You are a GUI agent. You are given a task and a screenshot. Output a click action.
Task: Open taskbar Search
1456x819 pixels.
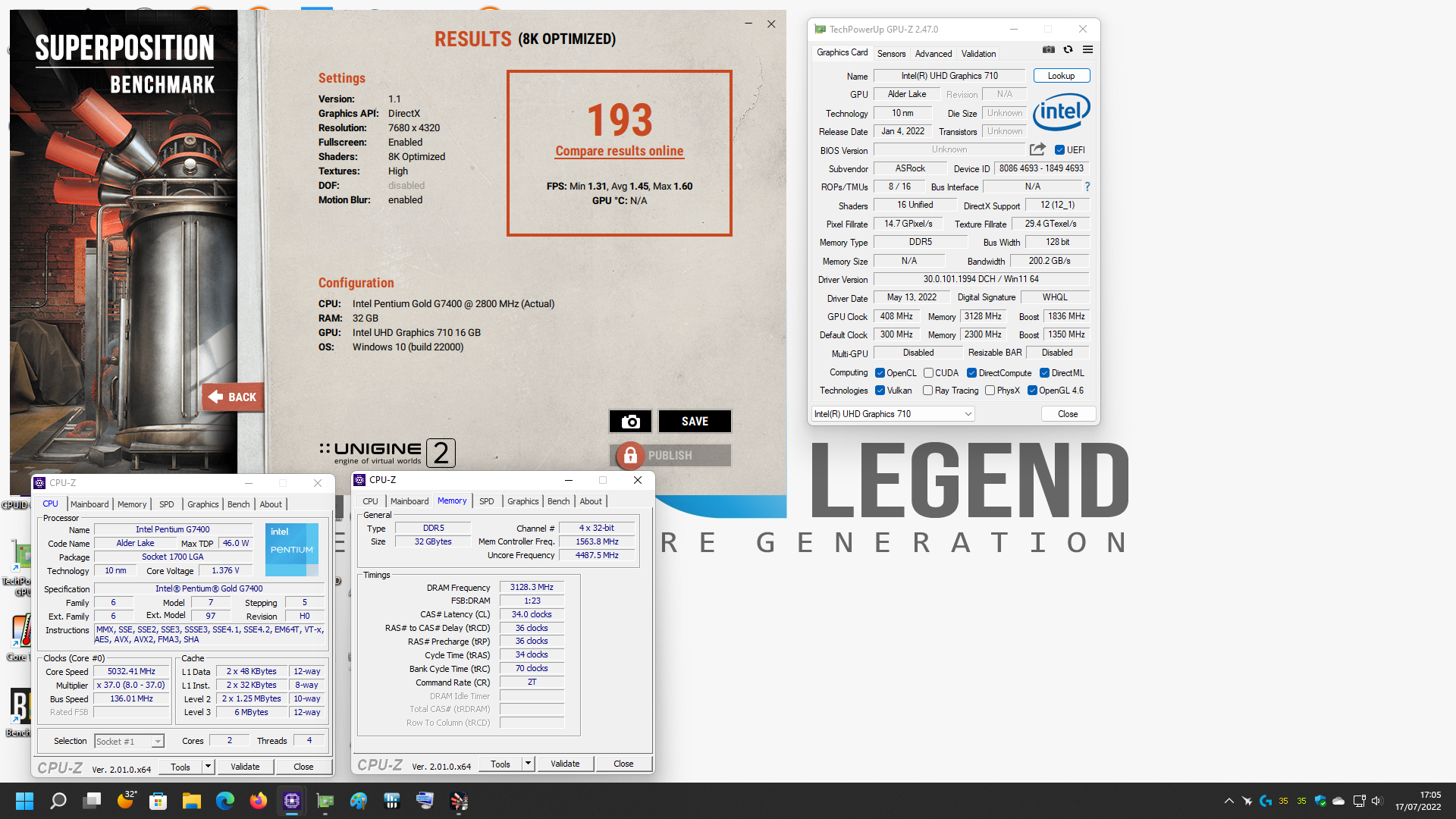tap(58, 801)
